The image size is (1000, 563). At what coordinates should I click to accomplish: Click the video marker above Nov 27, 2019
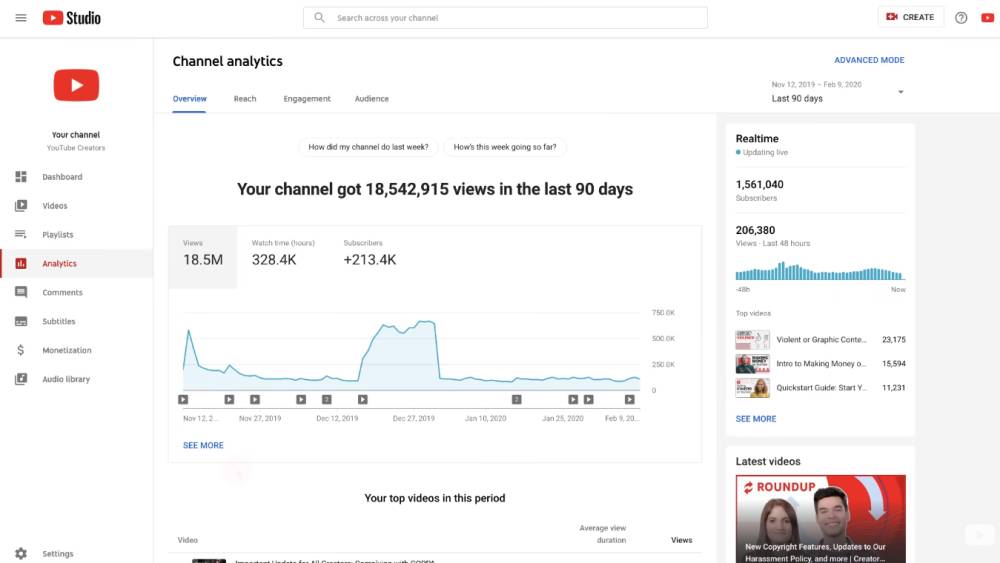tap(254, 399)
